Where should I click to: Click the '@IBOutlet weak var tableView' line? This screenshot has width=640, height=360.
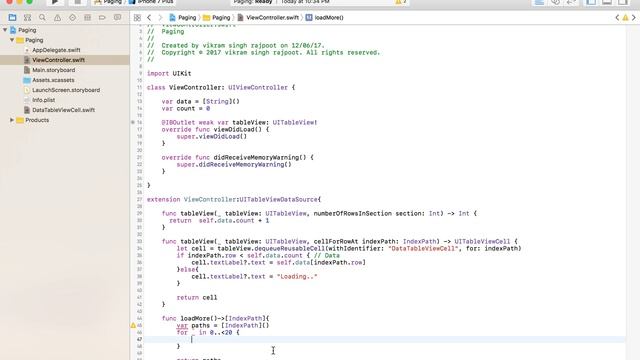239,122
